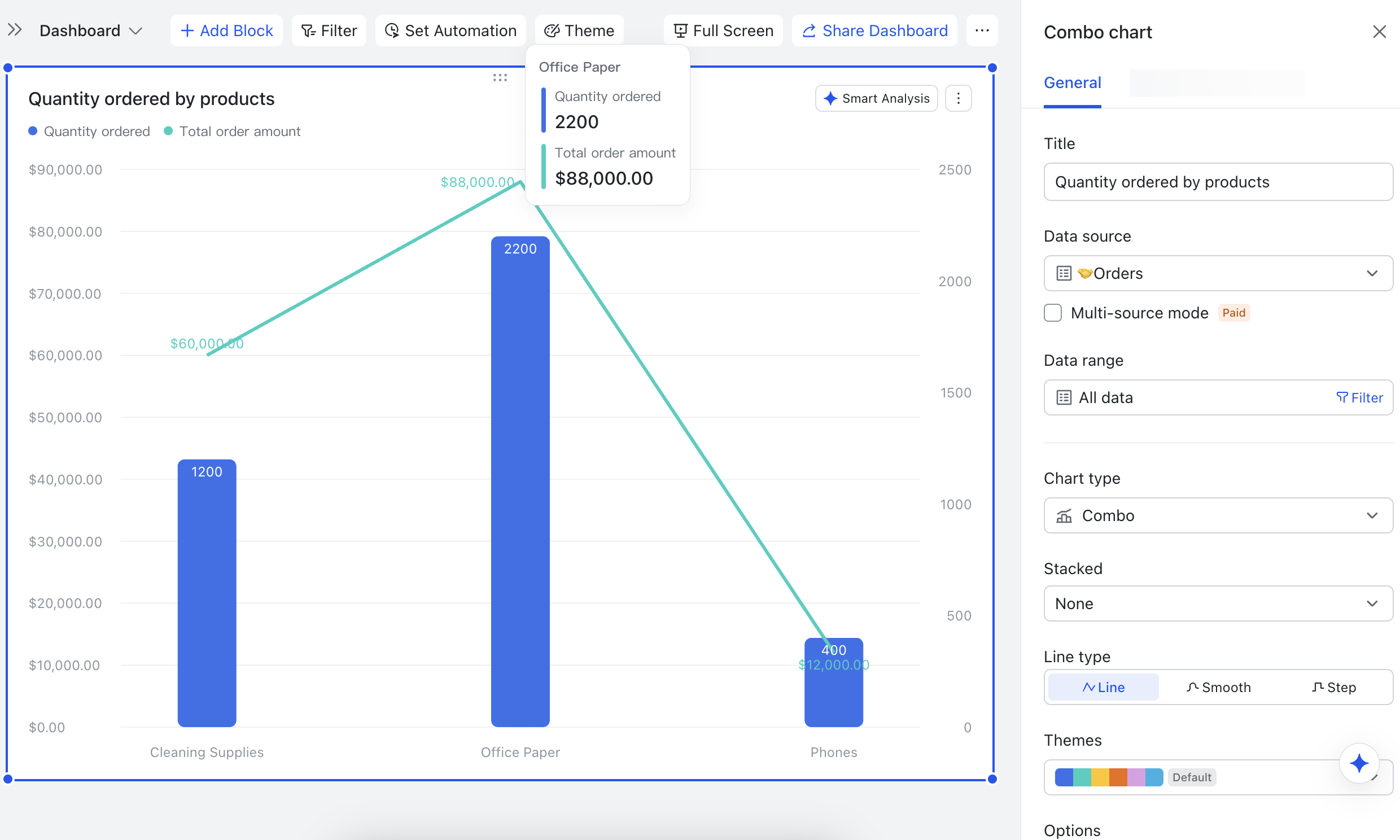Click the Cleaning Supplies bar labeled 1200
Image resolution: width=1400 pixels, height=840 pixels.
(207, 593)
